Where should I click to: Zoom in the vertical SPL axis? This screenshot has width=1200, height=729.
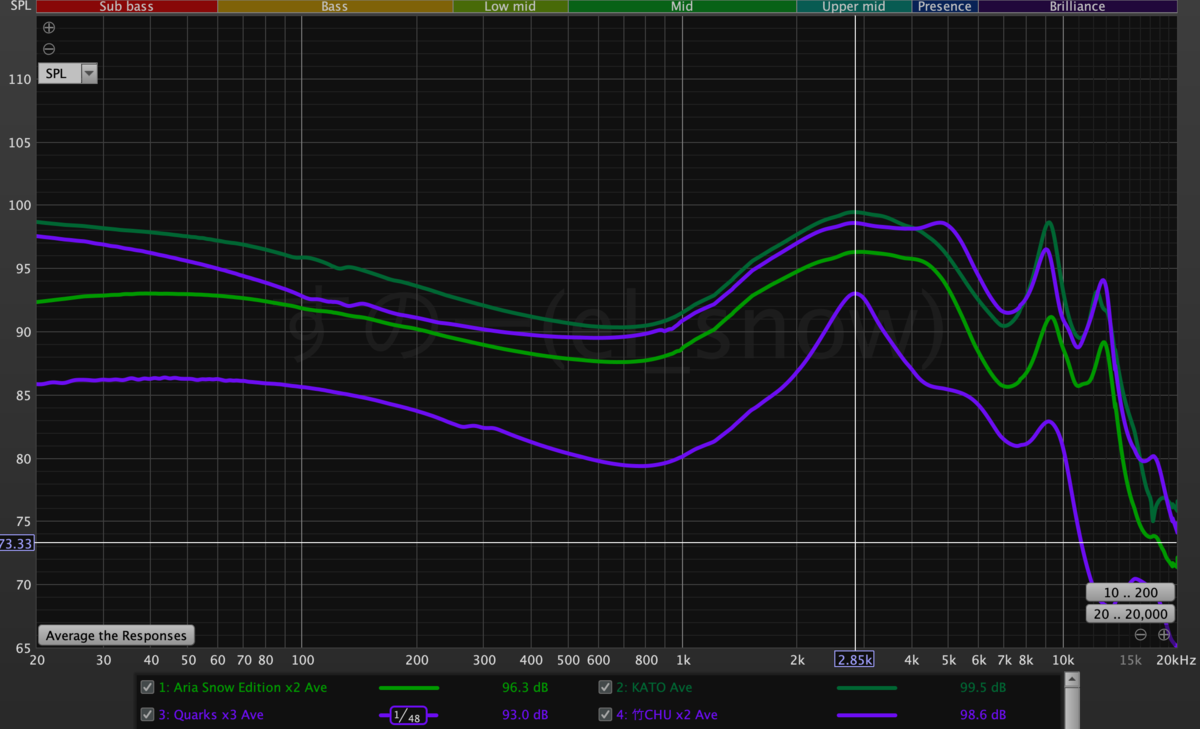pos(49,28)
